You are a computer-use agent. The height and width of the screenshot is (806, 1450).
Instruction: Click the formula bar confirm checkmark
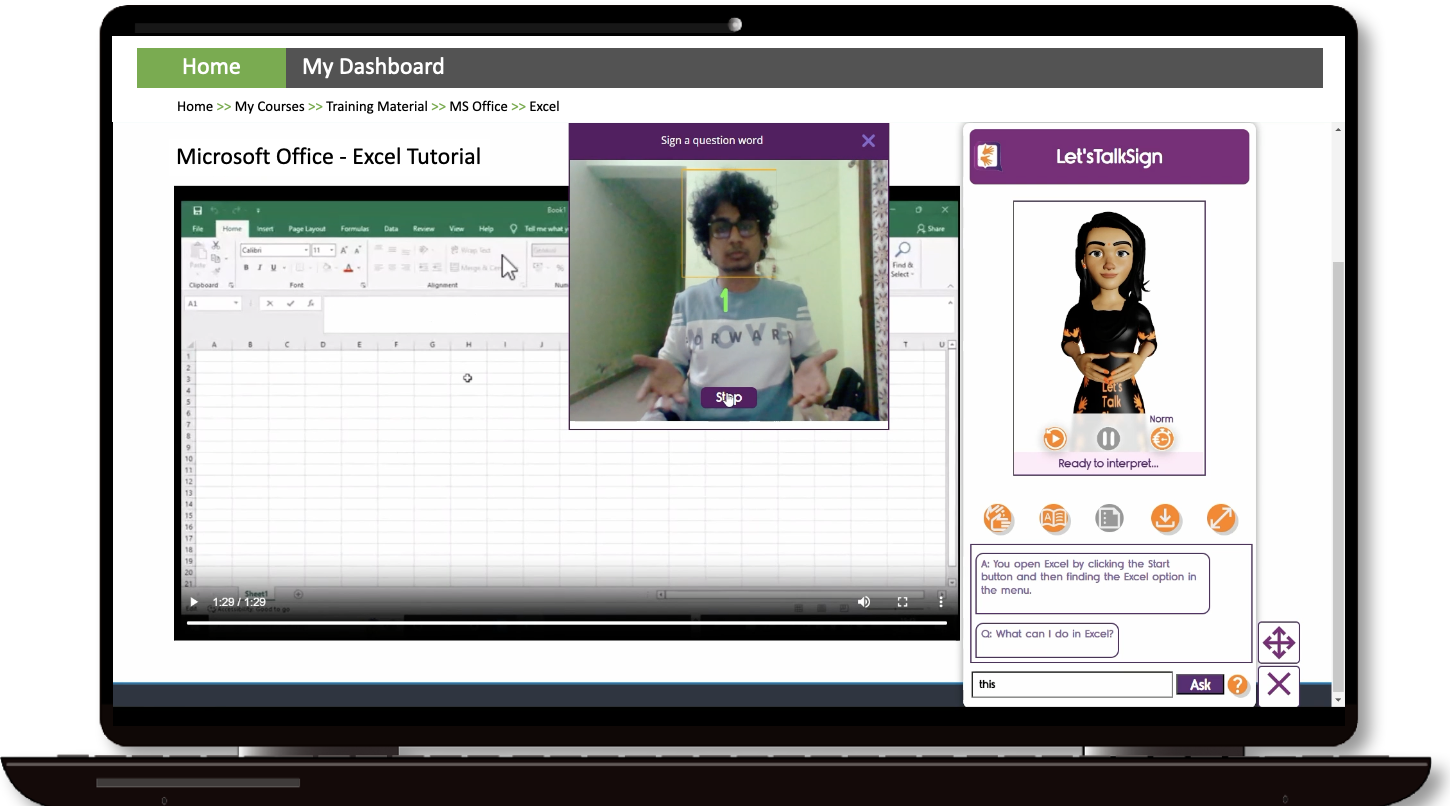coord(290,303)
